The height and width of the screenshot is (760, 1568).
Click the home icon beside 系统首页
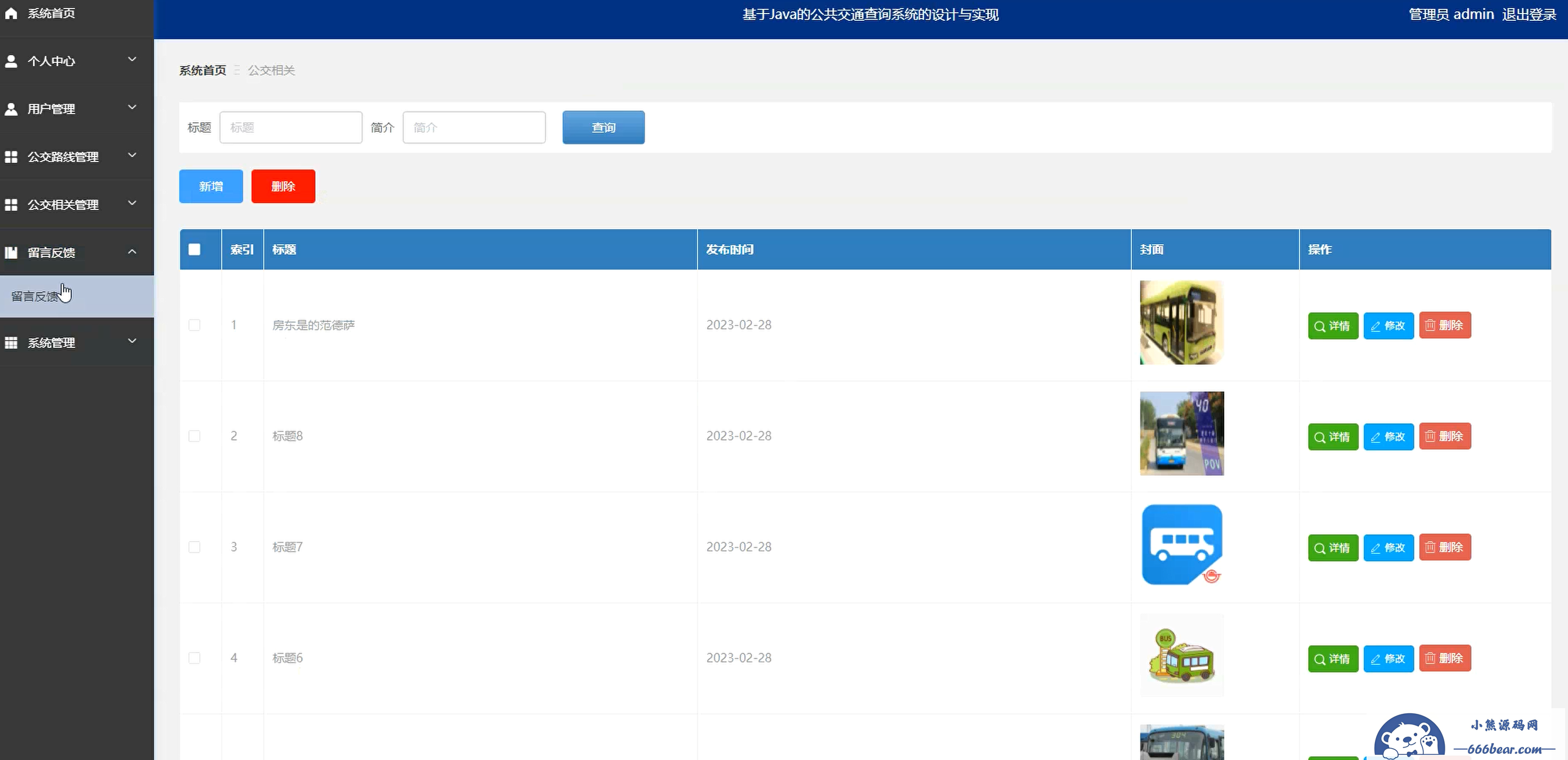pos(11,13)
